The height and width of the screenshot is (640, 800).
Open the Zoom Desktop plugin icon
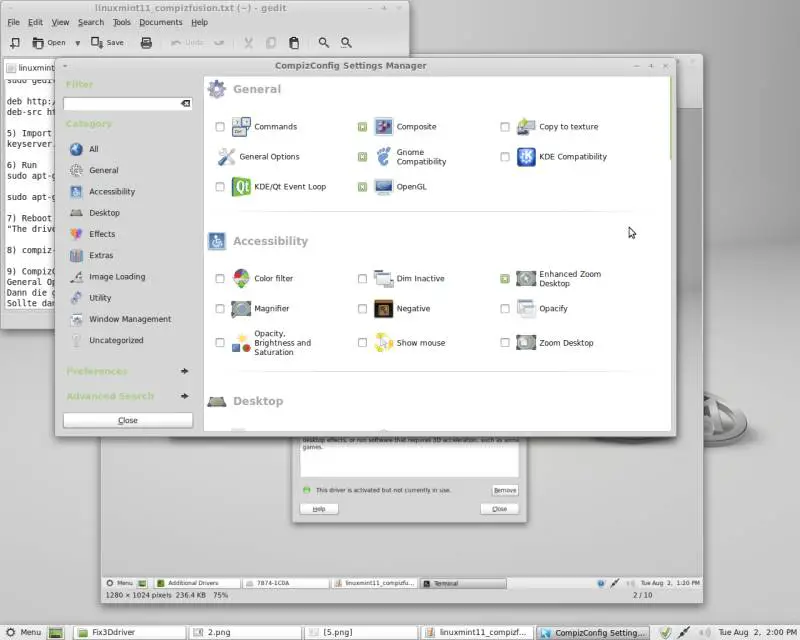[x=526, y=343]
